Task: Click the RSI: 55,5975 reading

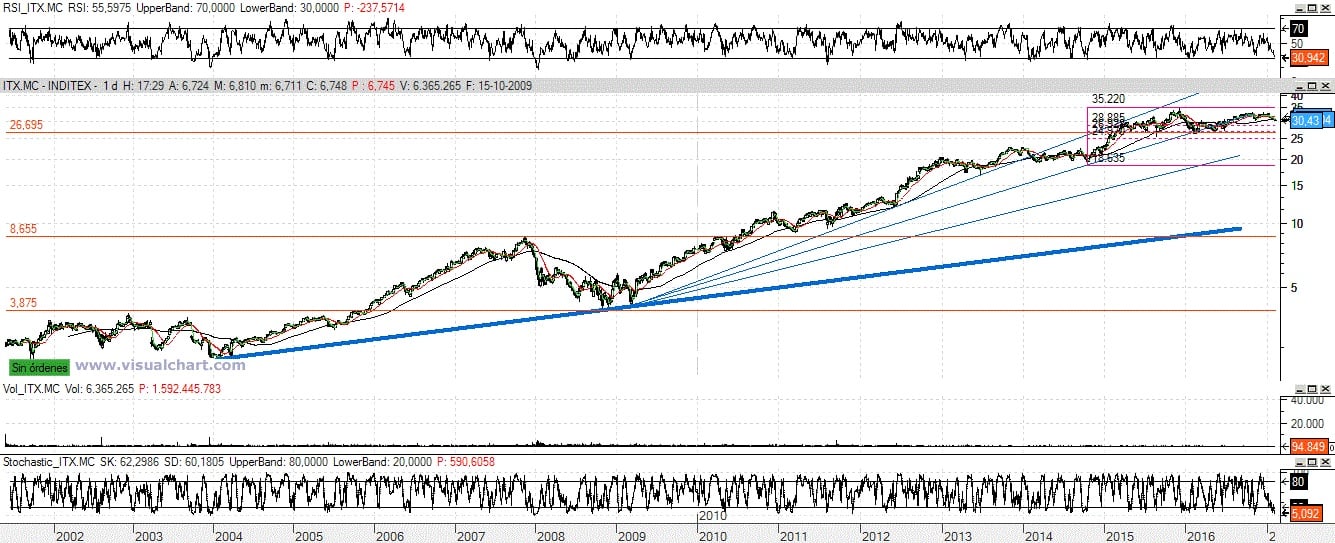Action: [x=101, y=8]
